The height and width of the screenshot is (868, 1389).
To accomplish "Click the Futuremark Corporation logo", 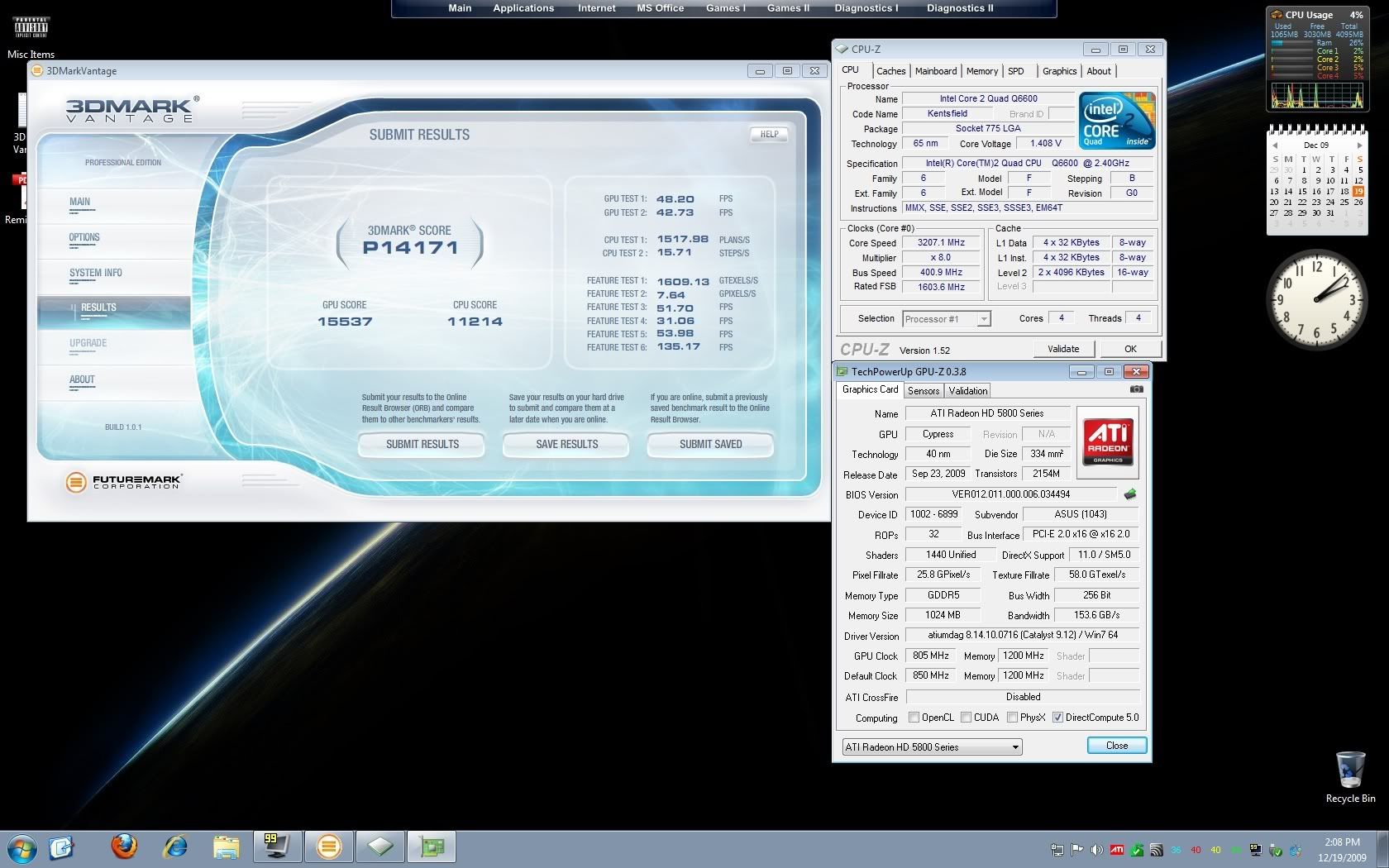I will click(124, 481).
